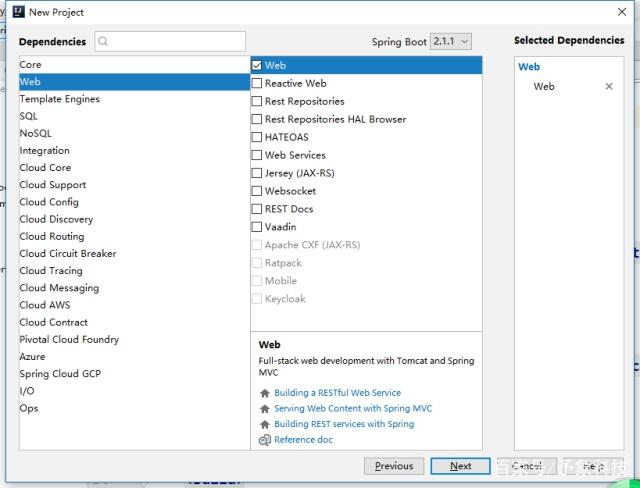Screen dimensions: 640x488
Task: Check Rest Repositories HAL Browser
Action: point(257,119)
